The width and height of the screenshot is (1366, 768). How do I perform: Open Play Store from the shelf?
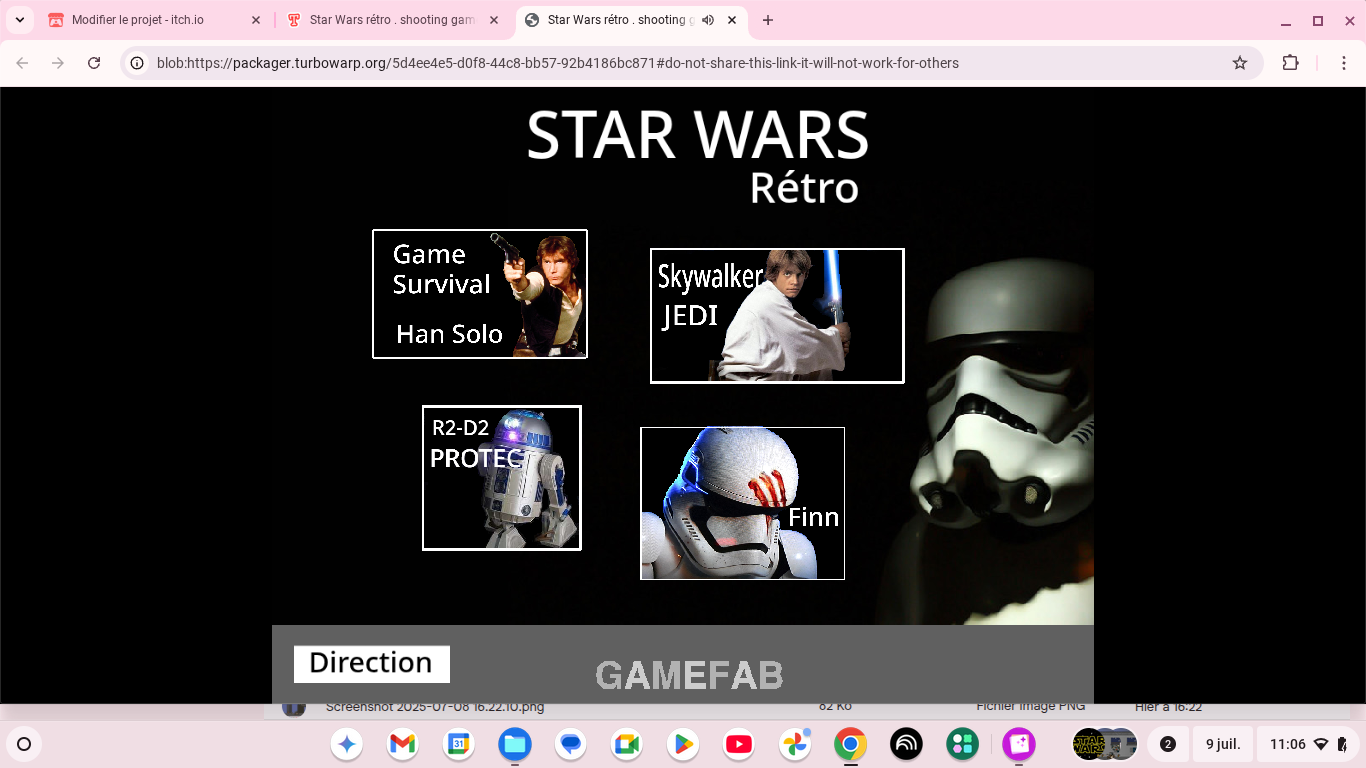(x=683, y=744)
